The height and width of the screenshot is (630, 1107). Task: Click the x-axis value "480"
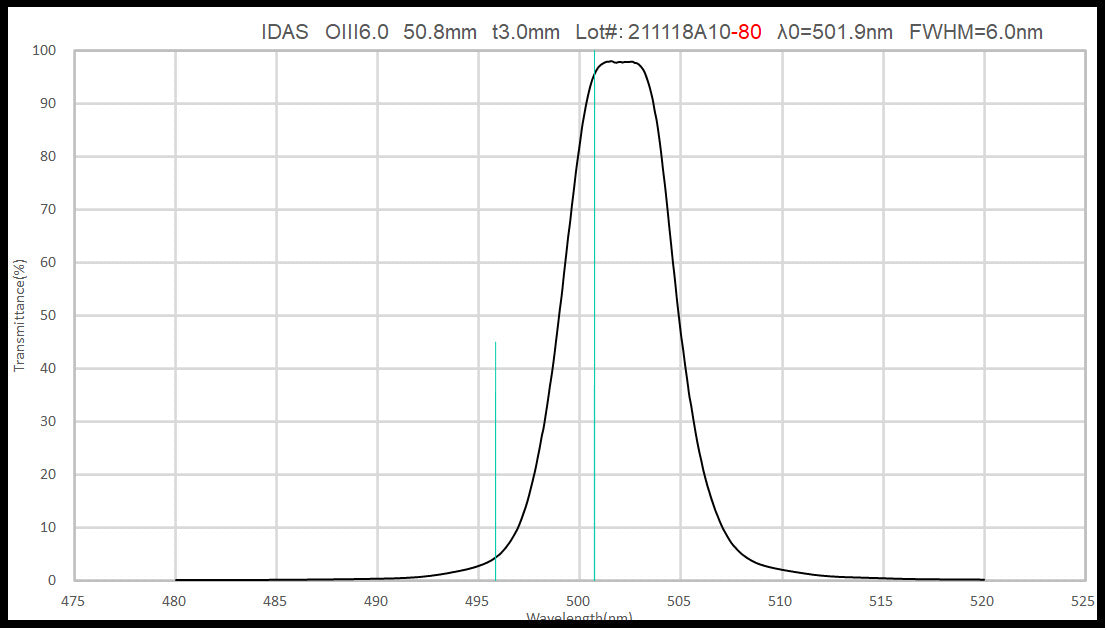[x=174, y=602]
